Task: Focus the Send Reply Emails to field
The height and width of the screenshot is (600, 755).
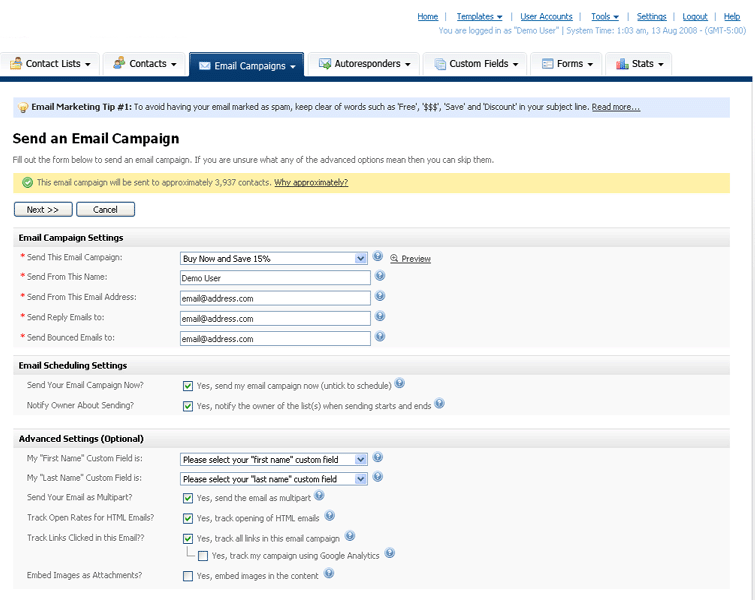Action: [x=275, y=318]
